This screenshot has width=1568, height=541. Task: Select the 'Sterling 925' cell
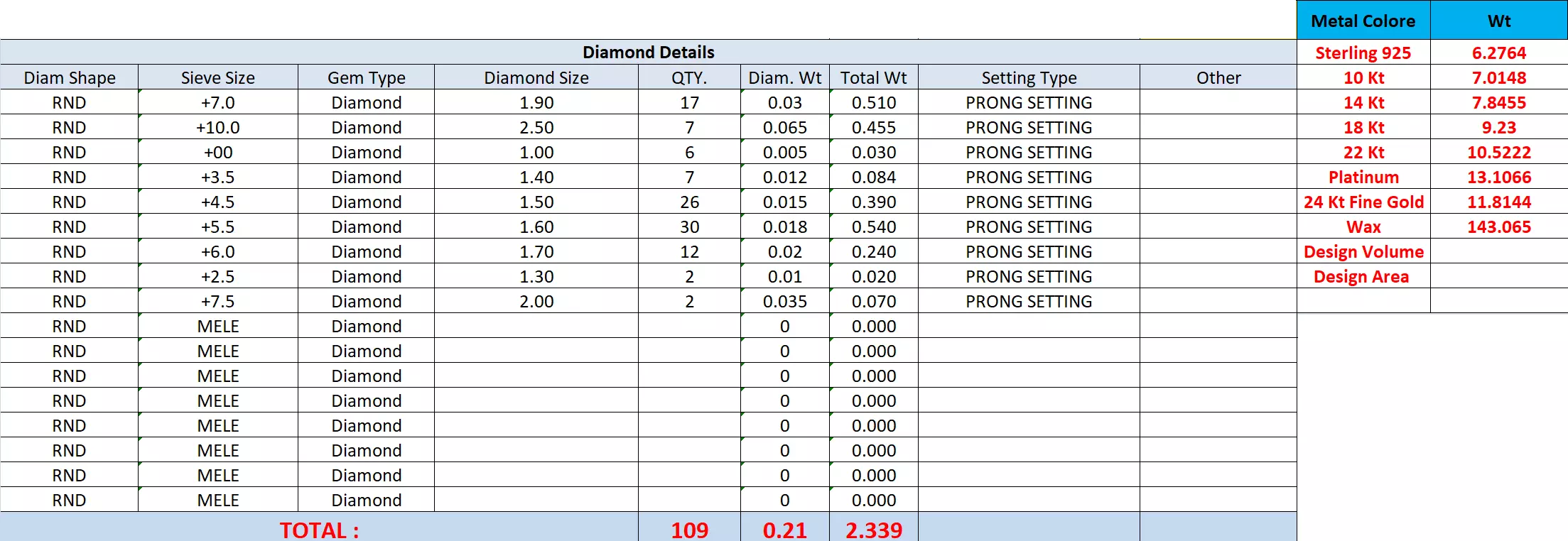tap(1363, 53)
